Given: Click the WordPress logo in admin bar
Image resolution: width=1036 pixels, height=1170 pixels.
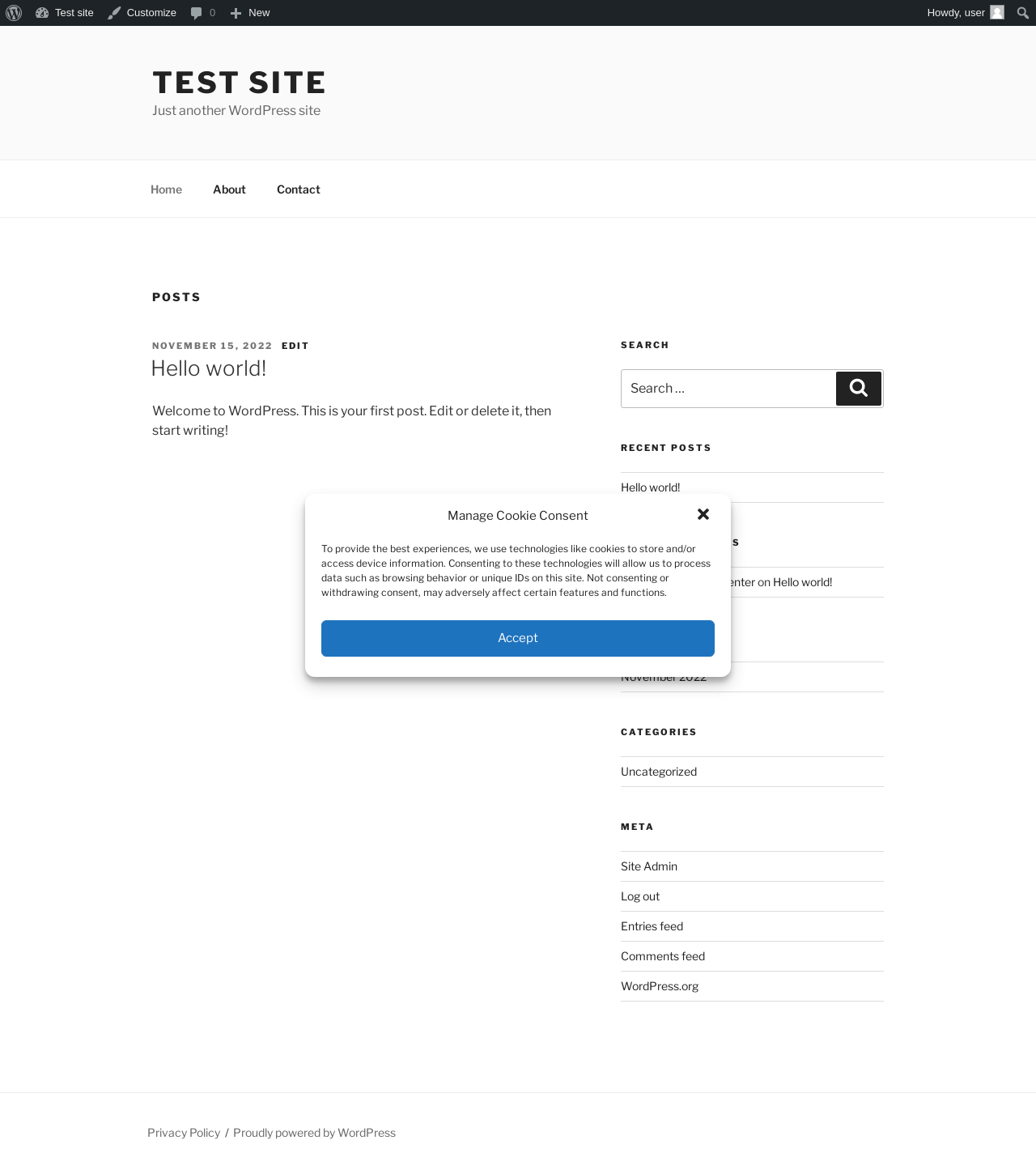Looking at the screenshot, I should click(x=14, y=13).
